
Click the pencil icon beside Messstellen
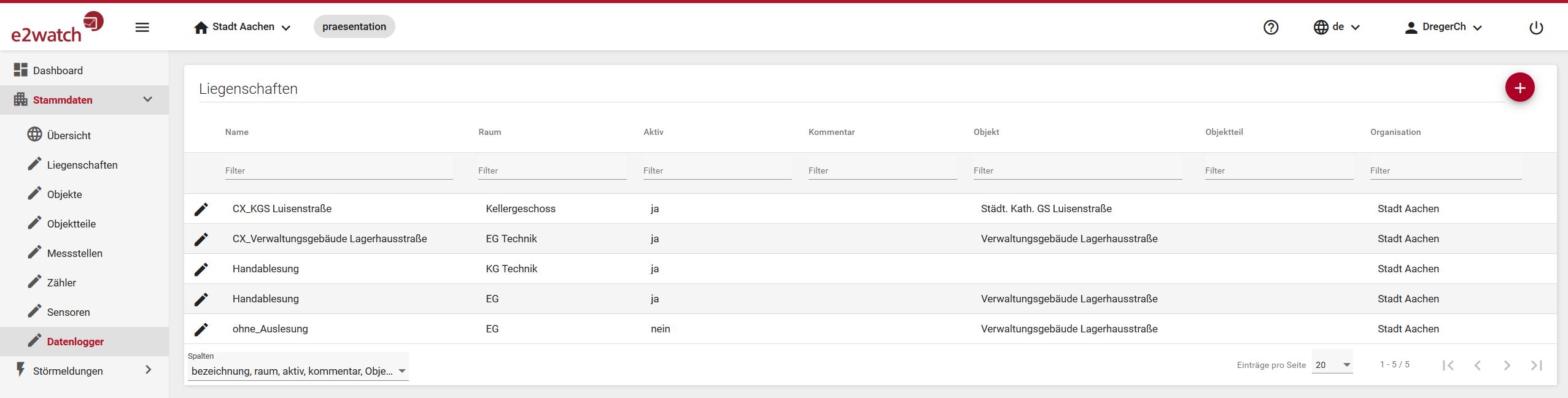[x=35, y=252]
